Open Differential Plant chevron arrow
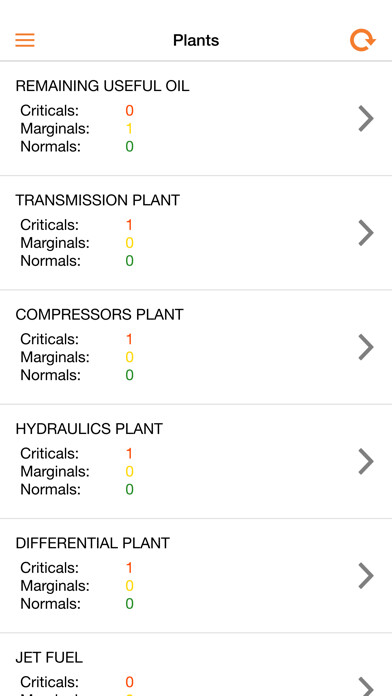This screenshot has width=392, height=696. tap(366, 575)
